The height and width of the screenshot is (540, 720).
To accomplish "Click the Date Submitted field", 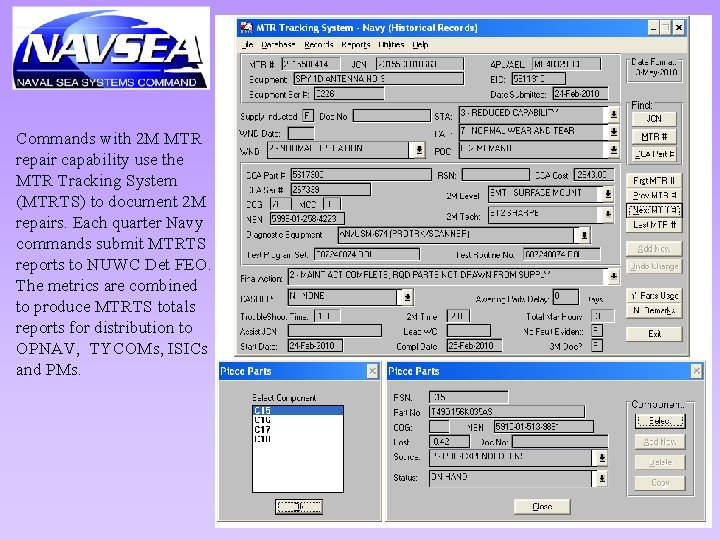I will click(580, 94).
